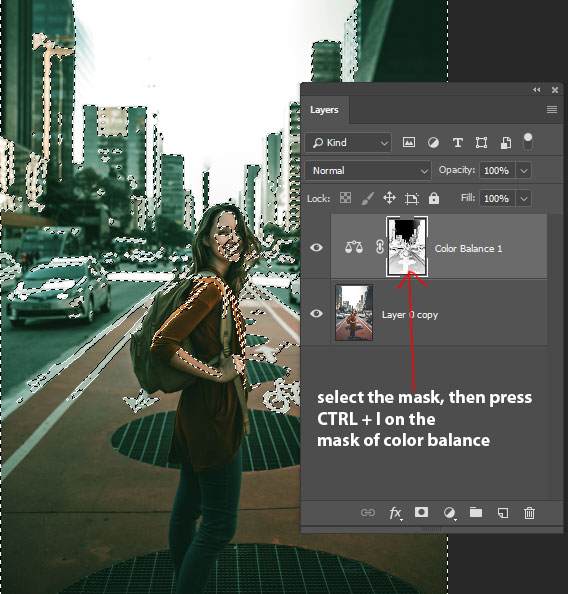The width and height of the screenshot is (568, 594).
Task: Click the lock transparent pixels icon
Action: point(345,198)
